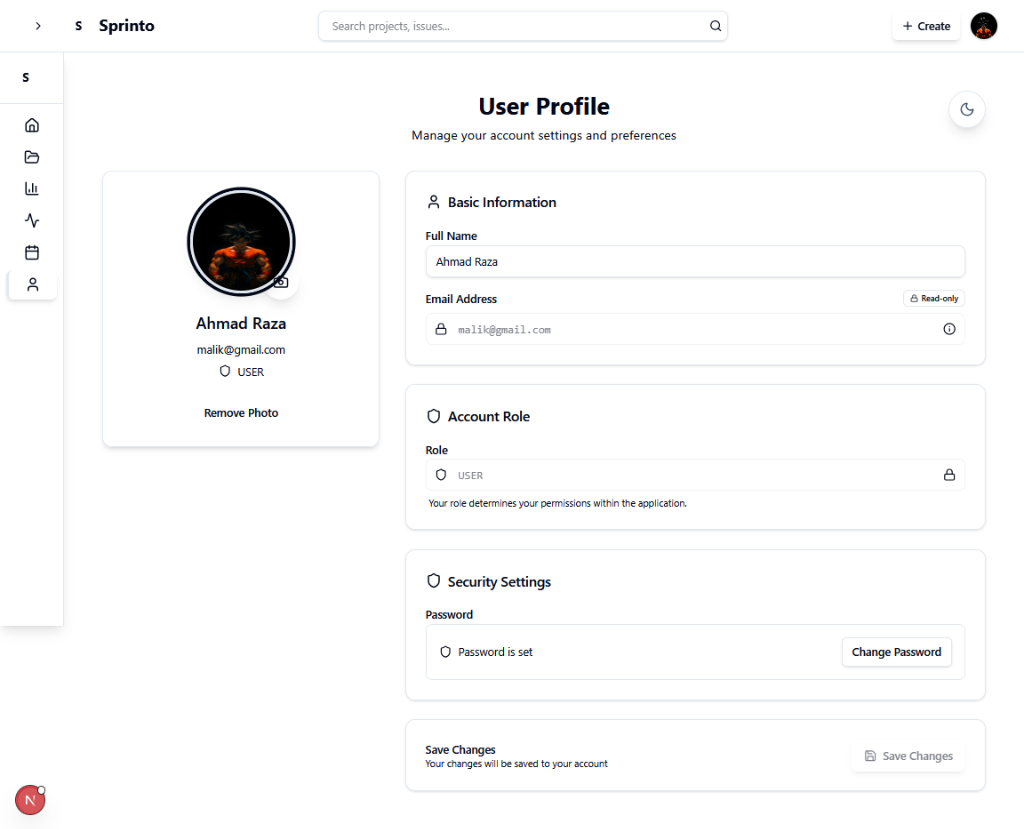Open the activity pulse sidebar icon
This screenshot has height=829, width=1024.
pos(32,221)
